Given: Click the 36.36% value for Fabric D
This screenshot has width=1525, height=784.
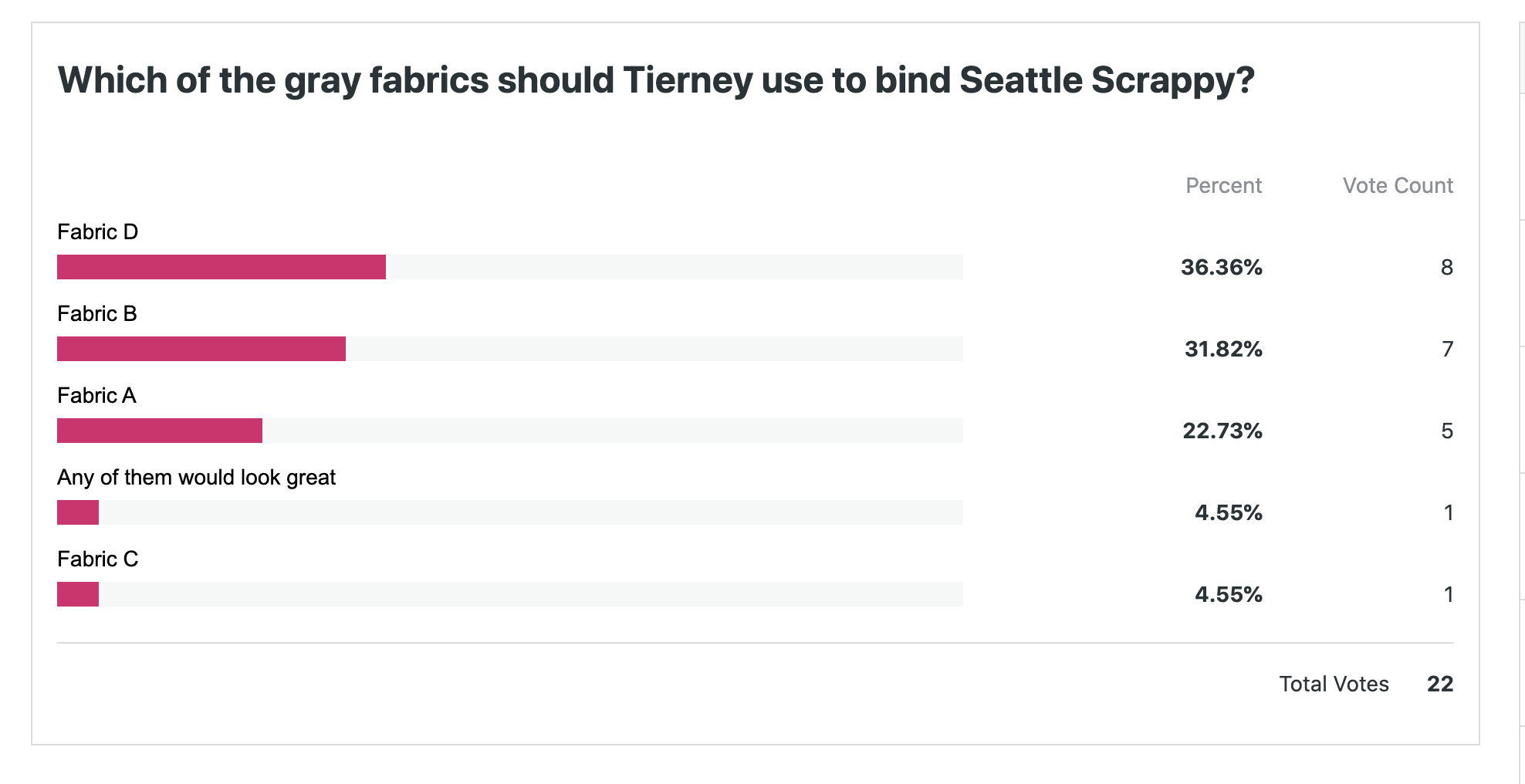Looking at the screenshot, I should tap(1221, 268).
